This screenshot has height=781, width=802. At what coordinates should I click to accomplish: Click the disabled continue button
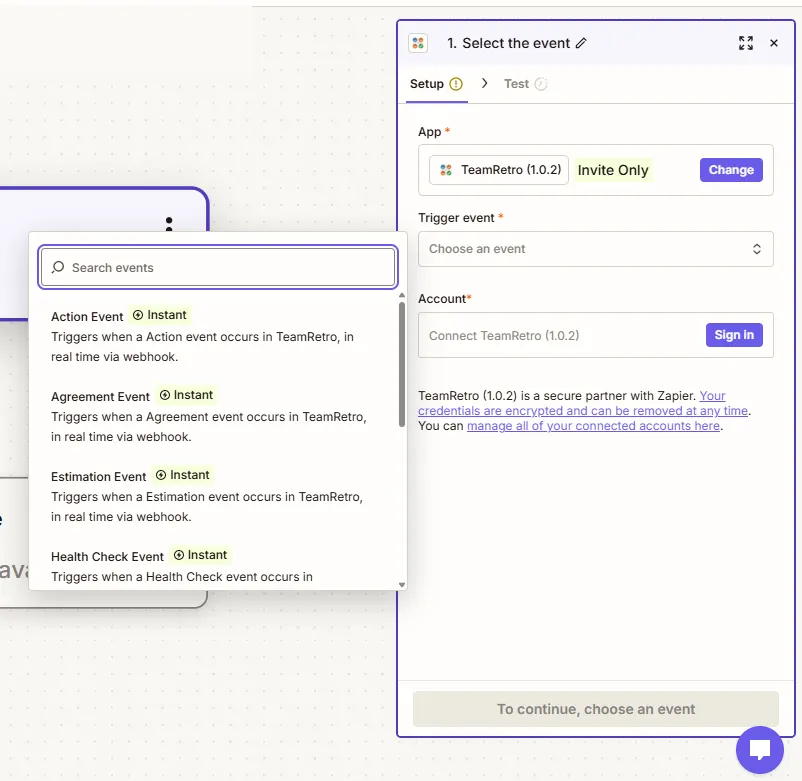click(x=595, y=709)
